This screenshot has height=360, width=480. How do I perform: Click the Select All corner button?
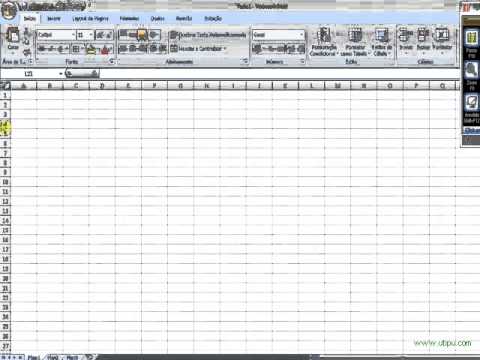tap(6, 86)
